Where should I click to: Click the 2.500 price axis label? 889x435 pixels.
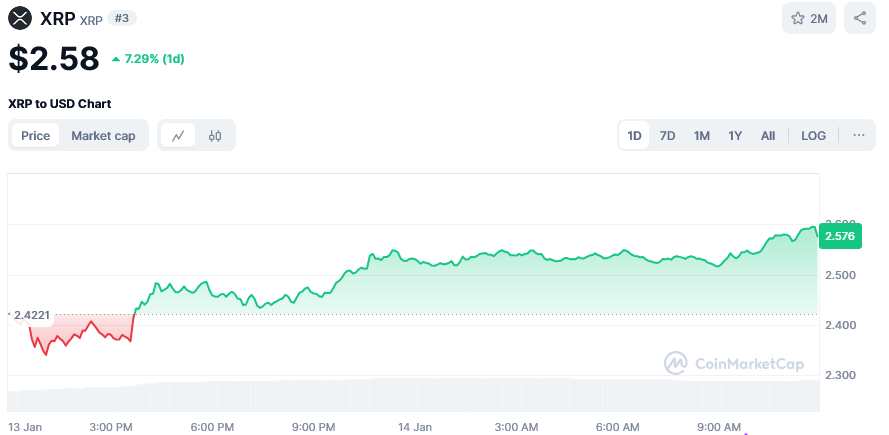[x=840, y=275]
